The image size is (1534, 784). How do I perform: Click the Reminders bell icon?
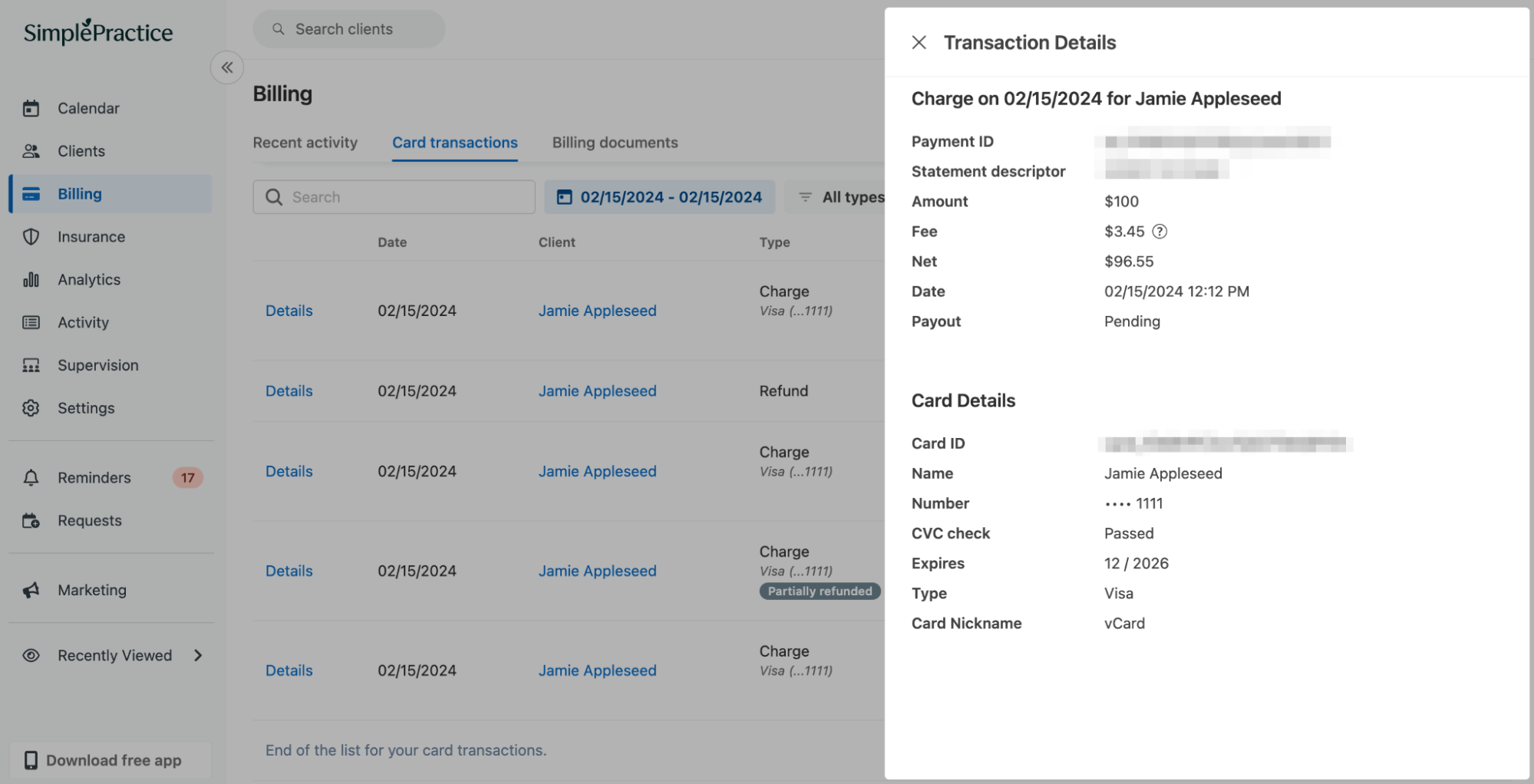click(x=31, y=478)
